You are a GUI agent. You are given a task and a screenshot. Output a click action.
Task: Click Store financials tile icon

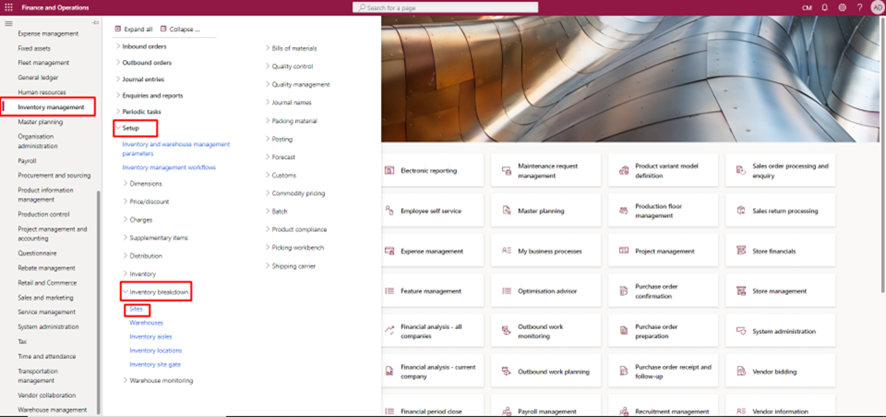point(741,251)
